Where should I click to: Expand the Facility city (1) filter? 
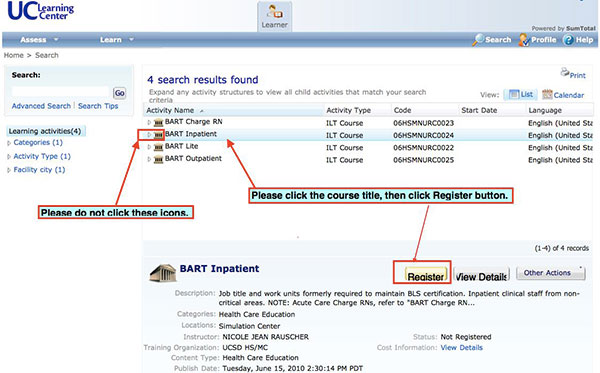pyautogui.click(x=9, y=170)
